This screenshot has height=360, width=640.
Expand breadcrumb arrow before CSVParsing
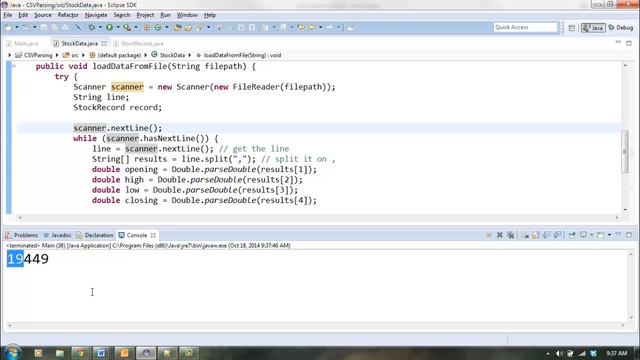[x=10, y=55]
